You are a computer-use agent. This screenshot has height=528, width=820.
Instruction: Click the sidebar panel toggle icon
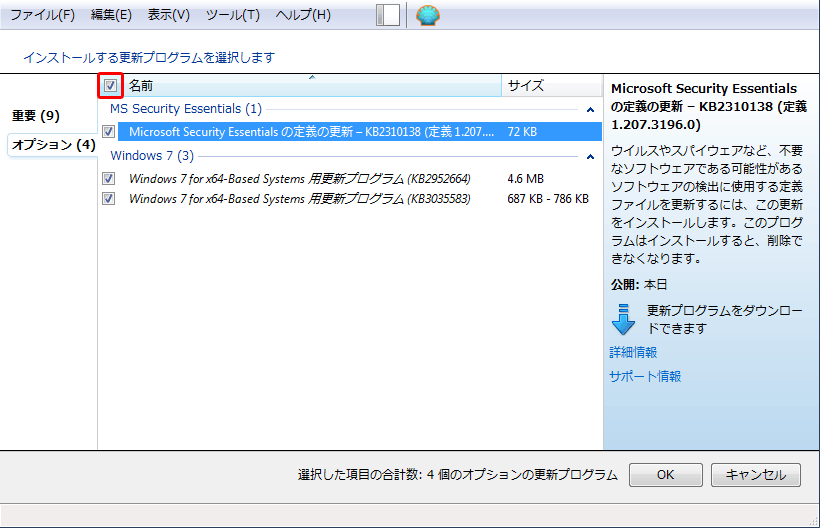(388, 15)
